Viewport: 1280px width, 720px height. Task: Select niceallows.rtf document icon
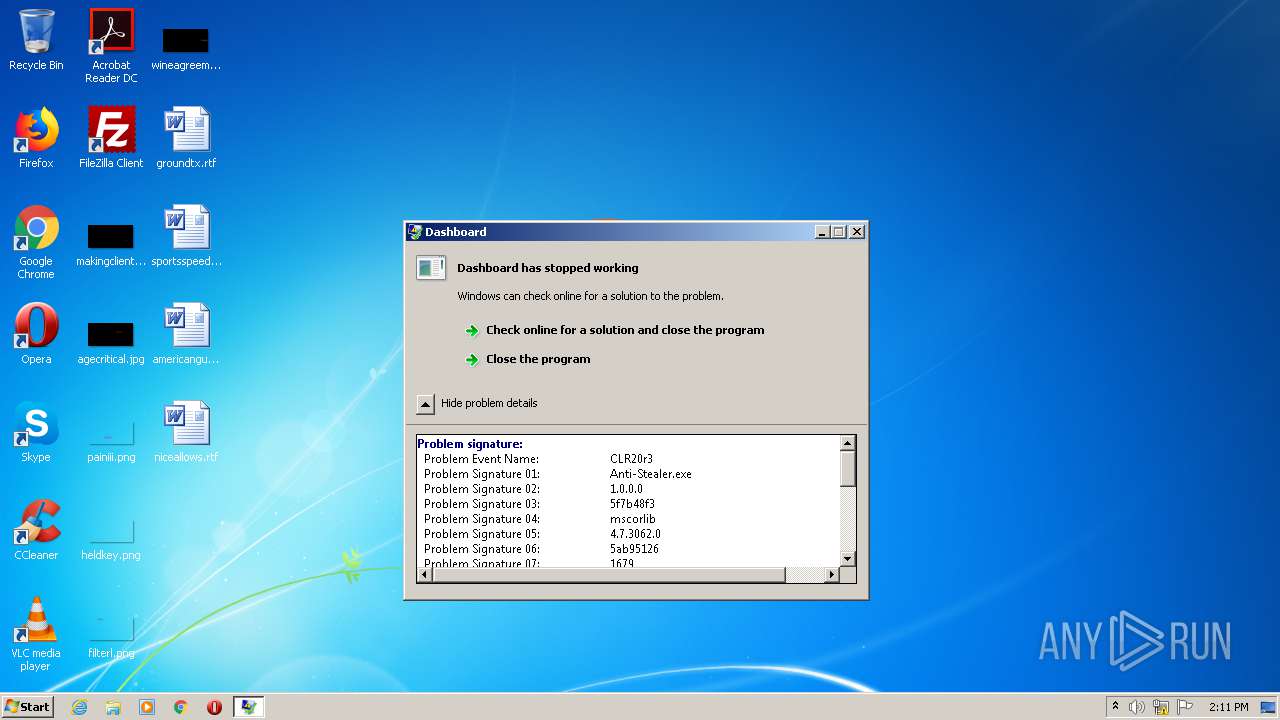tap(186, 432)
